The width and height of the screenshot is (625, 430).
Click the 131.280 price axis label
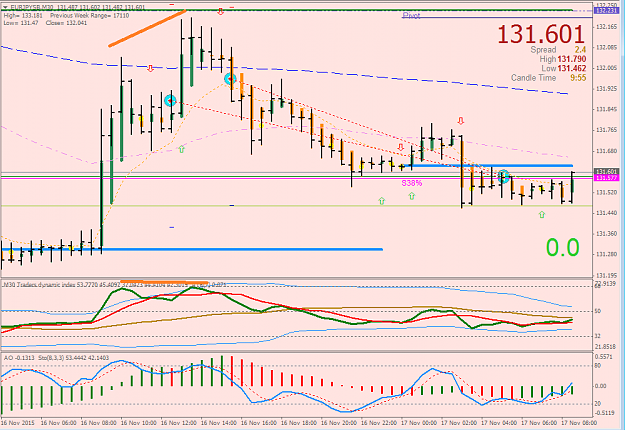606,254
